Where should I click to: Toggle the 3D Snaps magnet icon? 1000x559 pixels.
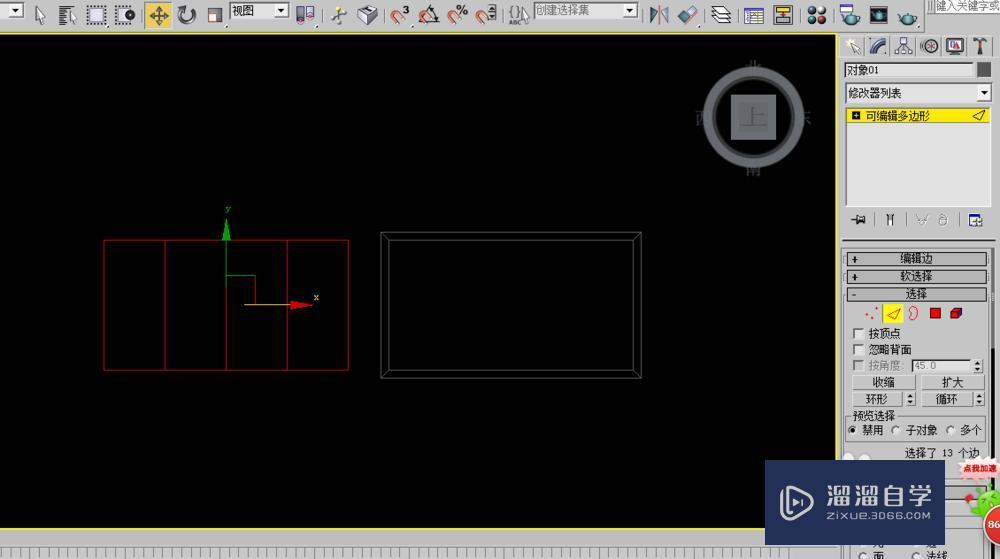(400, 15)
